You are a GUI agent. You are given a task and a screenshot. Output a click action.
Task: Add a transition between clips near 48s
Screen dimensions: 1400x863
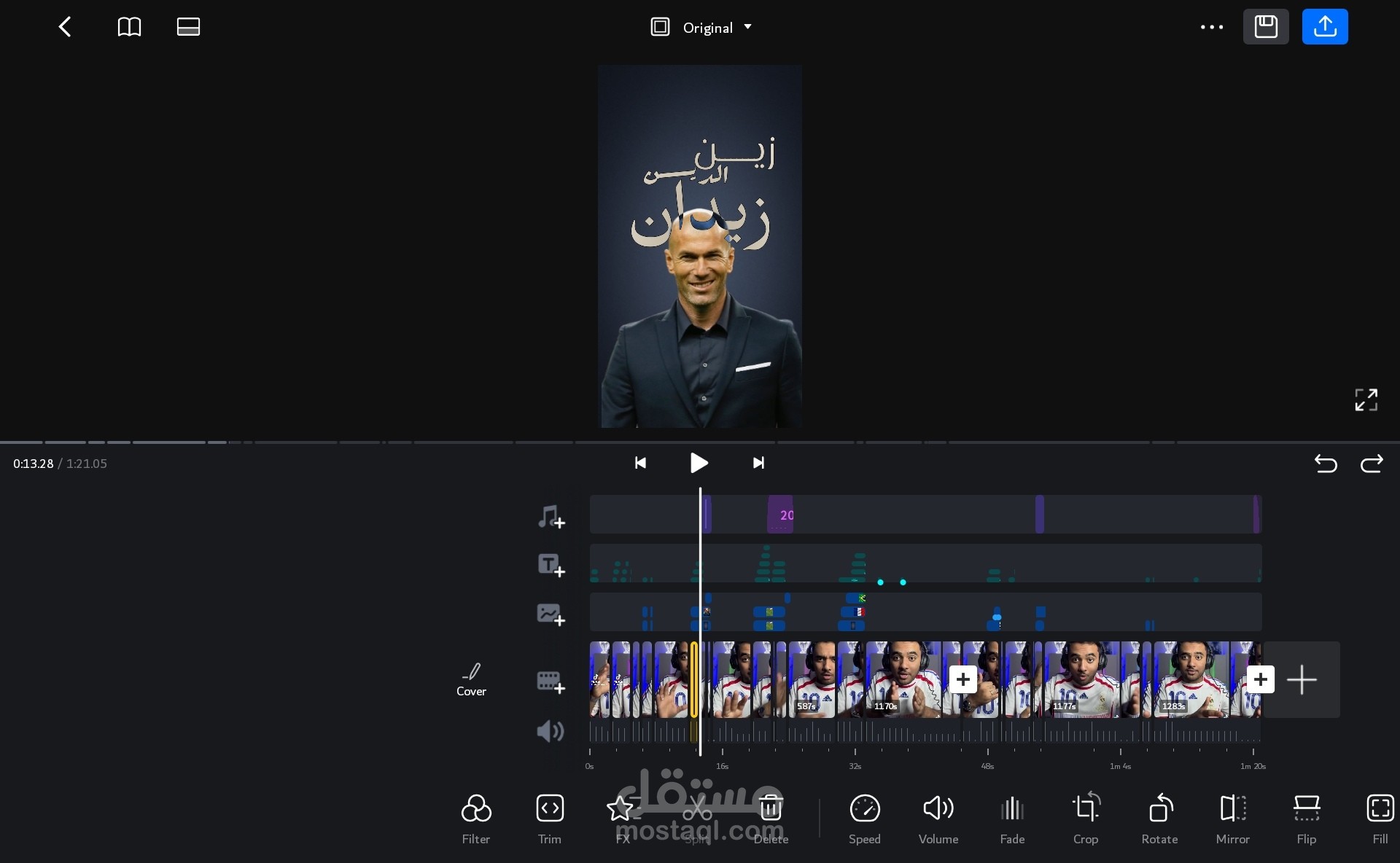962,679
